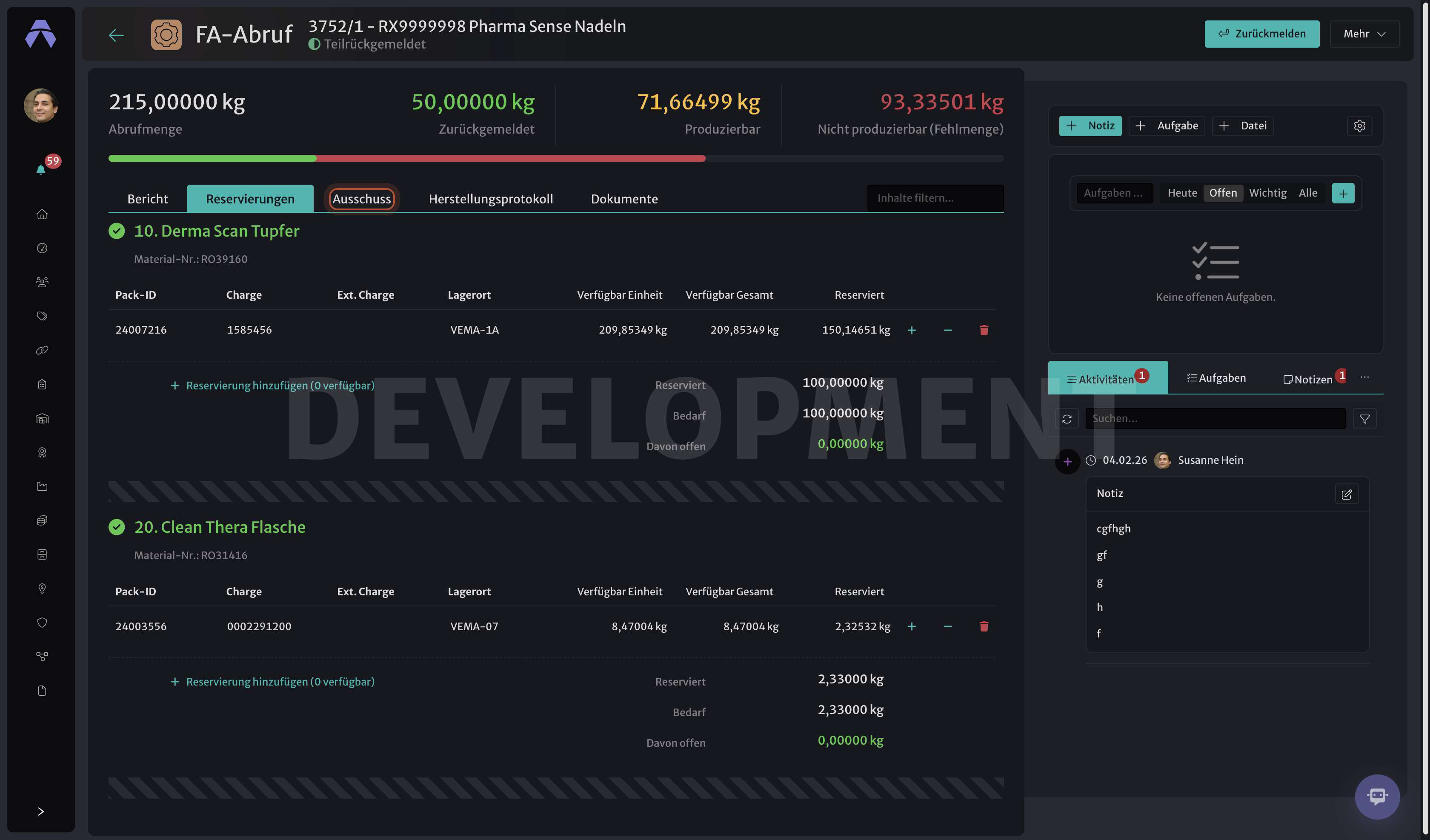The height and width of the screenshot is (840, 1430).
Task: Delete the reservation for pack 24007216
Action: pyautogui.click(x=984, y=330)
